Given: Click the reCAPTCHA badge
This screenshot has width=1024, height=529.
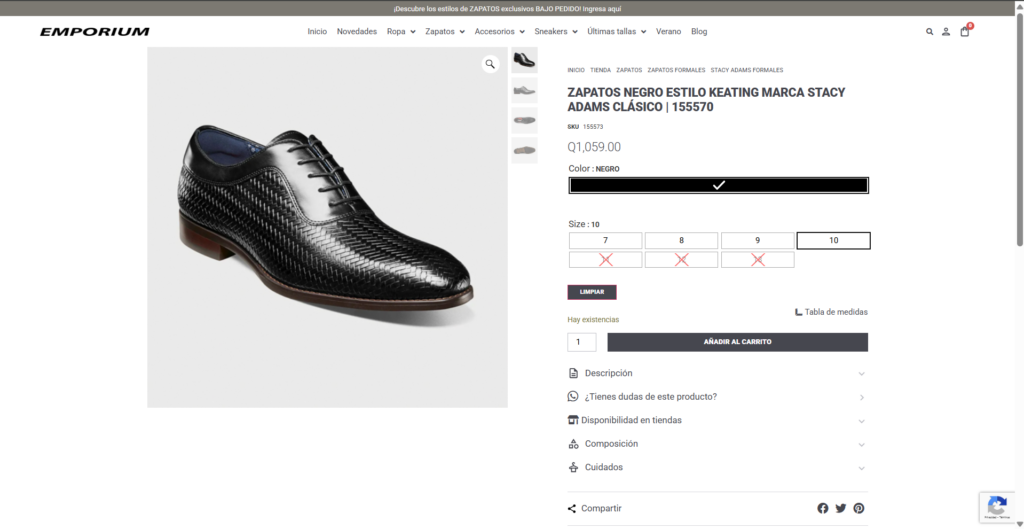Looking at the screenshot, I should pos(997,508).
